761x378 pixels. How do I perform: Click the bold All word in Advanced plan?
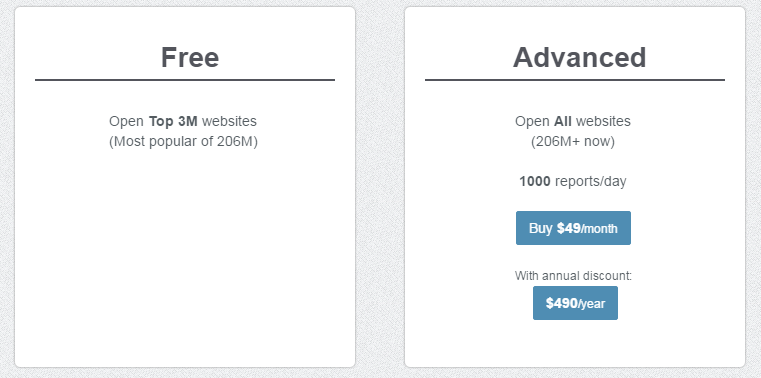(562, 121)
